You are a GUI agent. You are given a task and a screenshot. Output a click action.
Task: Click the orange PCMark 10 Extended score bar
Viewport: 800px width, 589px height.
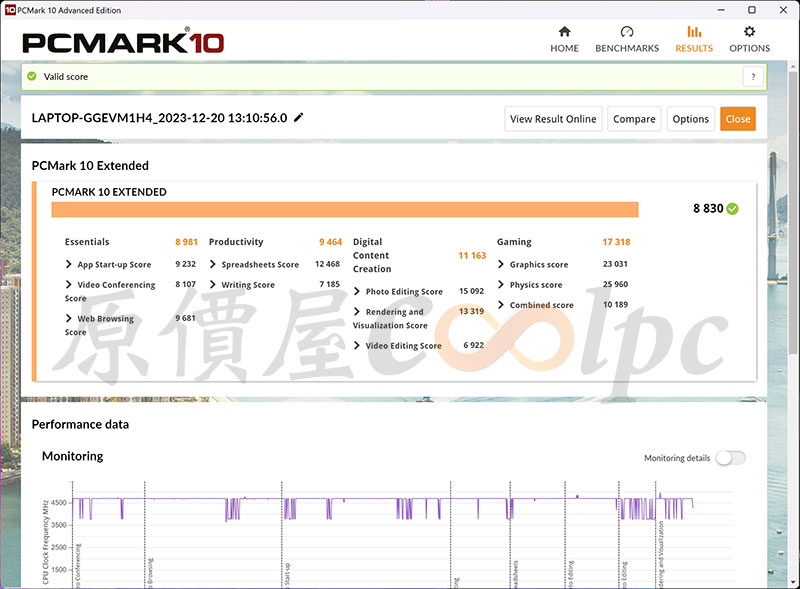pyautogui.click(x=344, y=209)
